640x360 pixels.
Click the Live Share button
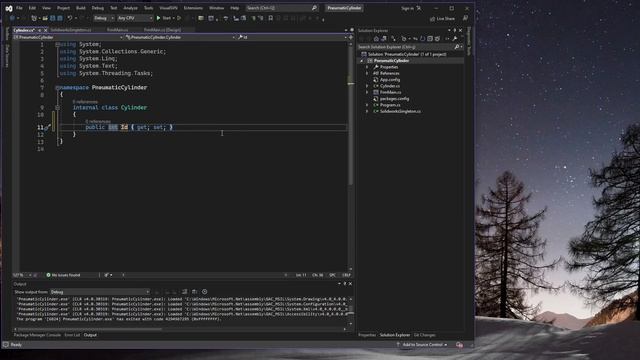[442, 18]
